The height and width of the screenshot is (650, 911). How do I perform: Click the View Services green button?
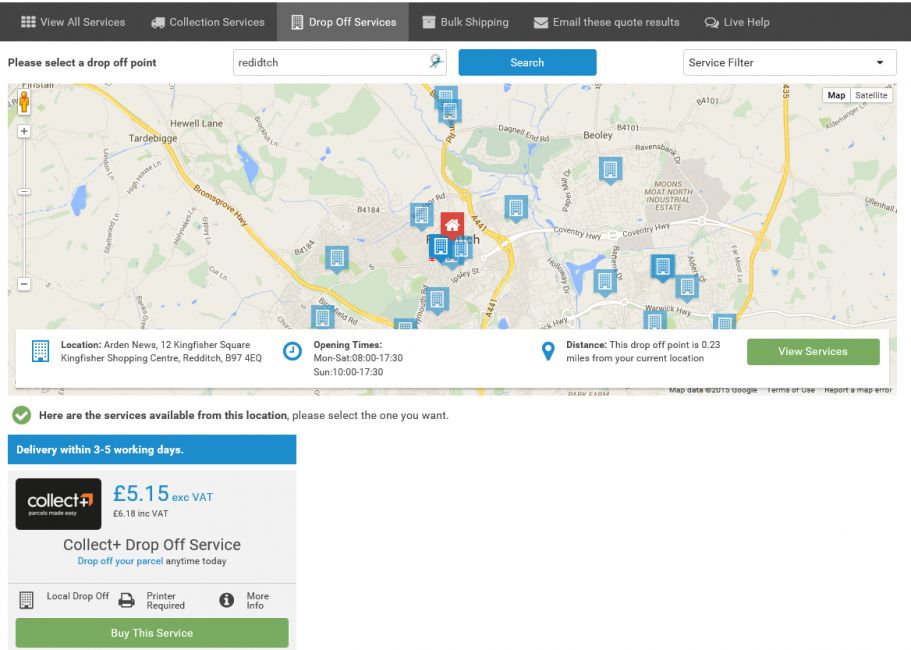pyautogui.click(x=813, y=351)
